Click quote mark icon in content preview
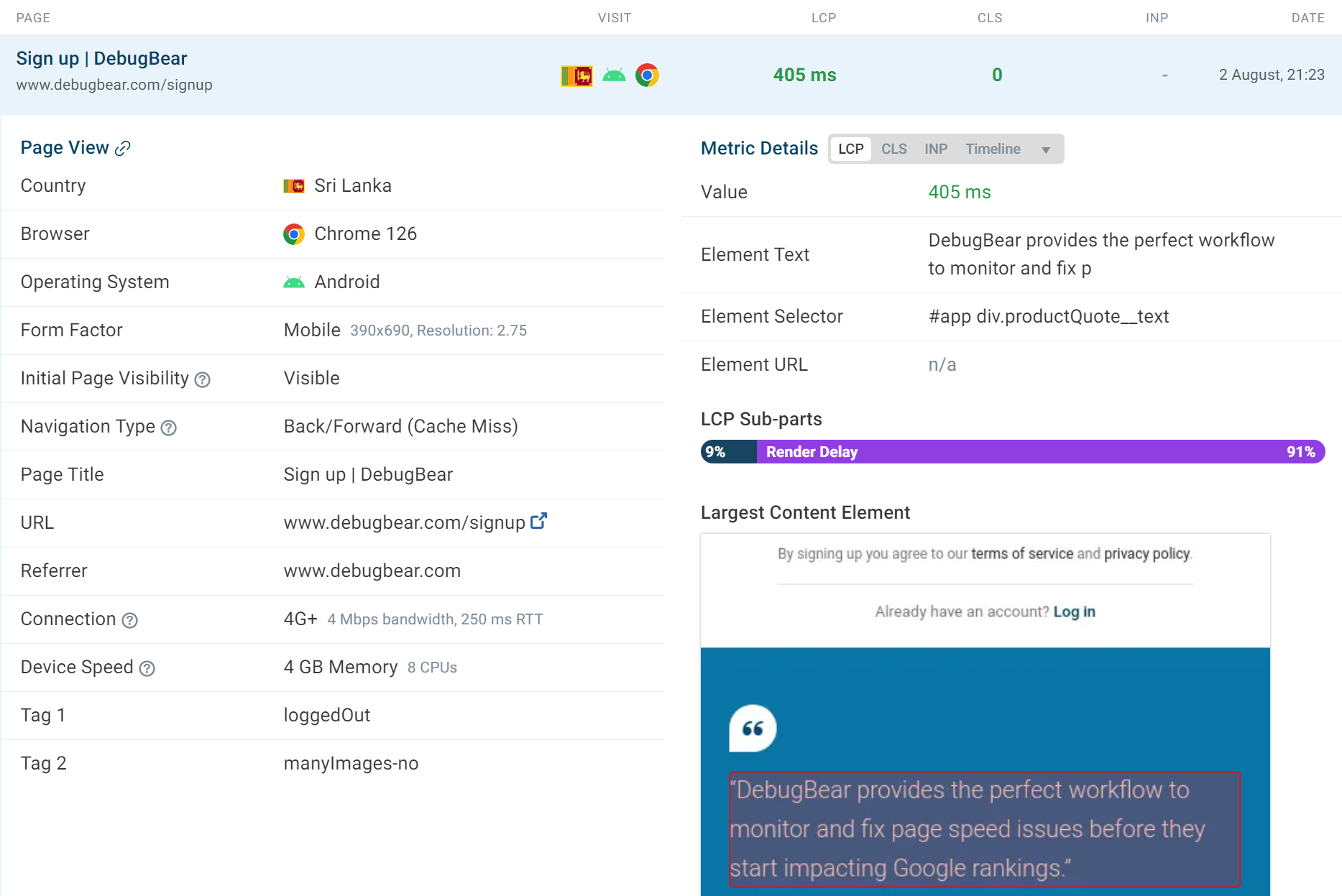 (753, 728)
